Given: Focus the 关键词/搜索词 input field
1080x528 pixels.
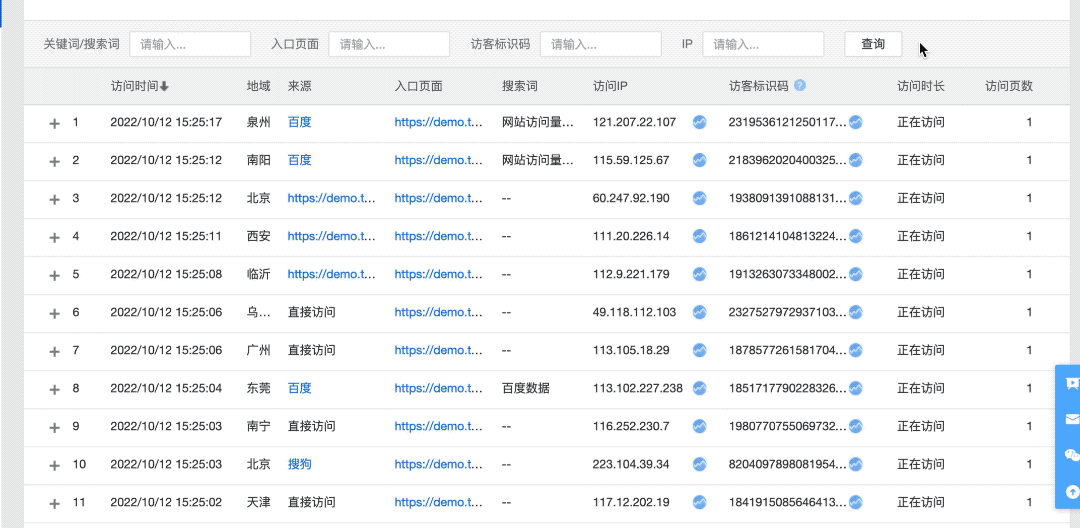Looking at the screenshot, I should pos(190,44).
